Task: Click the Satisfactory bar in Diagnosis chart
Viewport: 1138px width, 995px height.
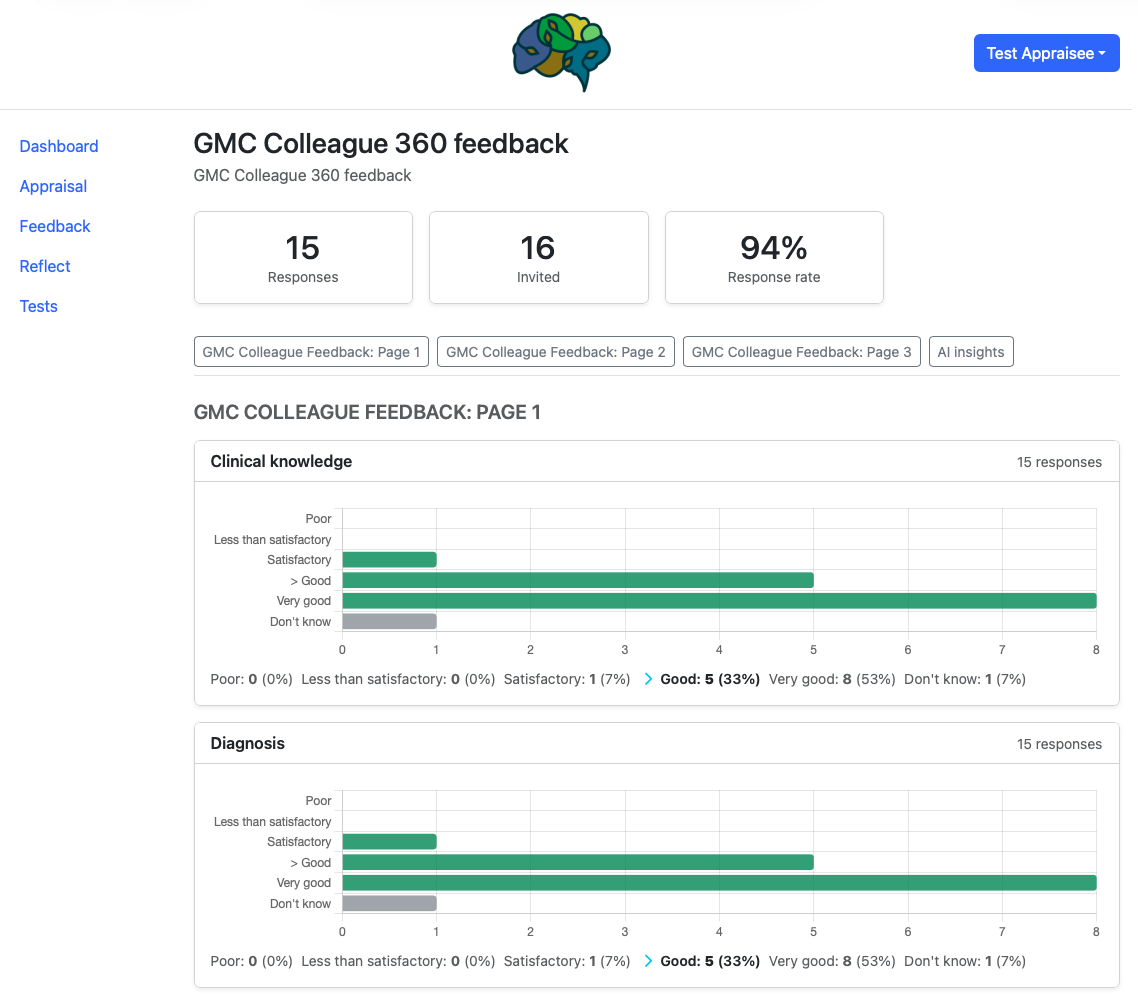Action: tap(389, 842)
